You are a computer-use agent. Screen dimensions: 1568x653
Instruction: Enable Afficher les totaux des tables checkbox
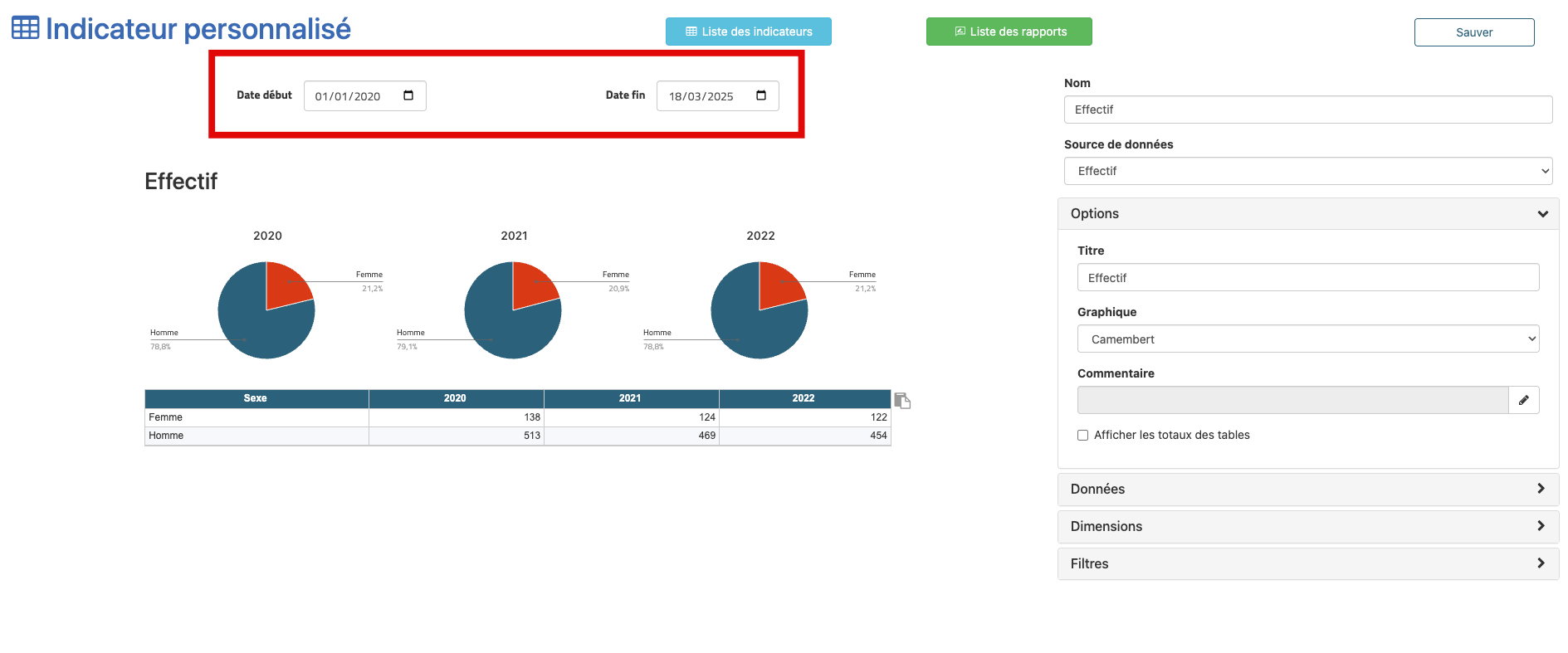point(1082,435)
